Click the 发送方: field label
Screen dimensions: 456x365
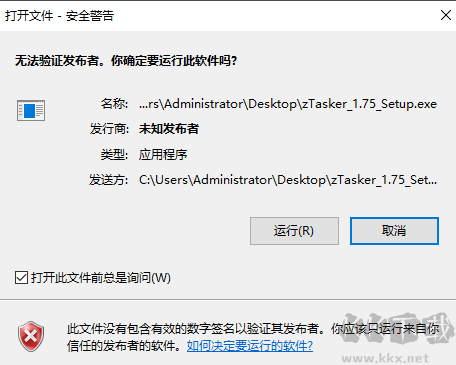click(x=109, y=180)
